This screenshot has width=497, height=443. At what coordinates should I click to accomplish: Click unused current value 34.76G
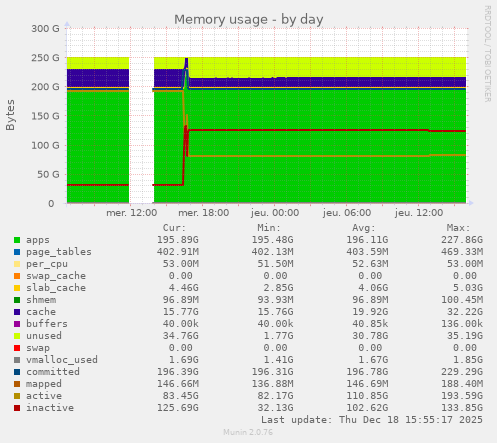(x=181, y=336)
